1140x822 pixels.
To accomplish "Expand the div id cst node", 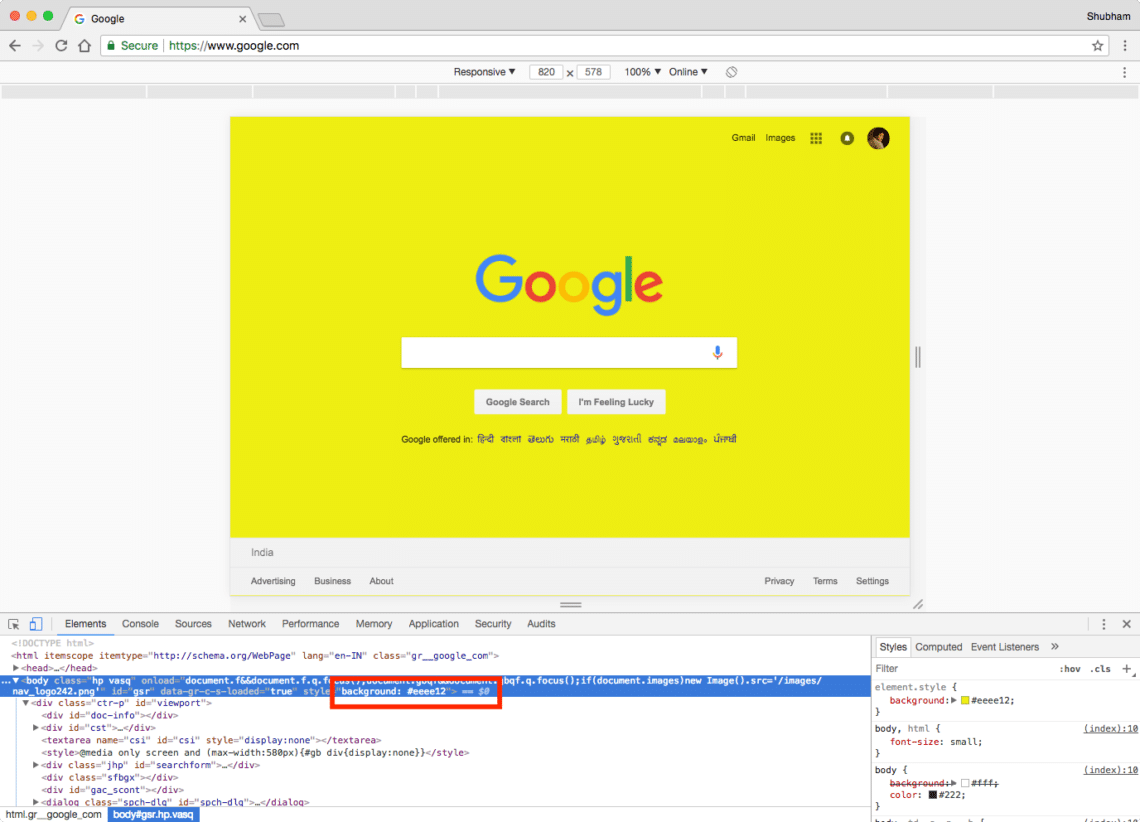I will click(x=36, y=728).
